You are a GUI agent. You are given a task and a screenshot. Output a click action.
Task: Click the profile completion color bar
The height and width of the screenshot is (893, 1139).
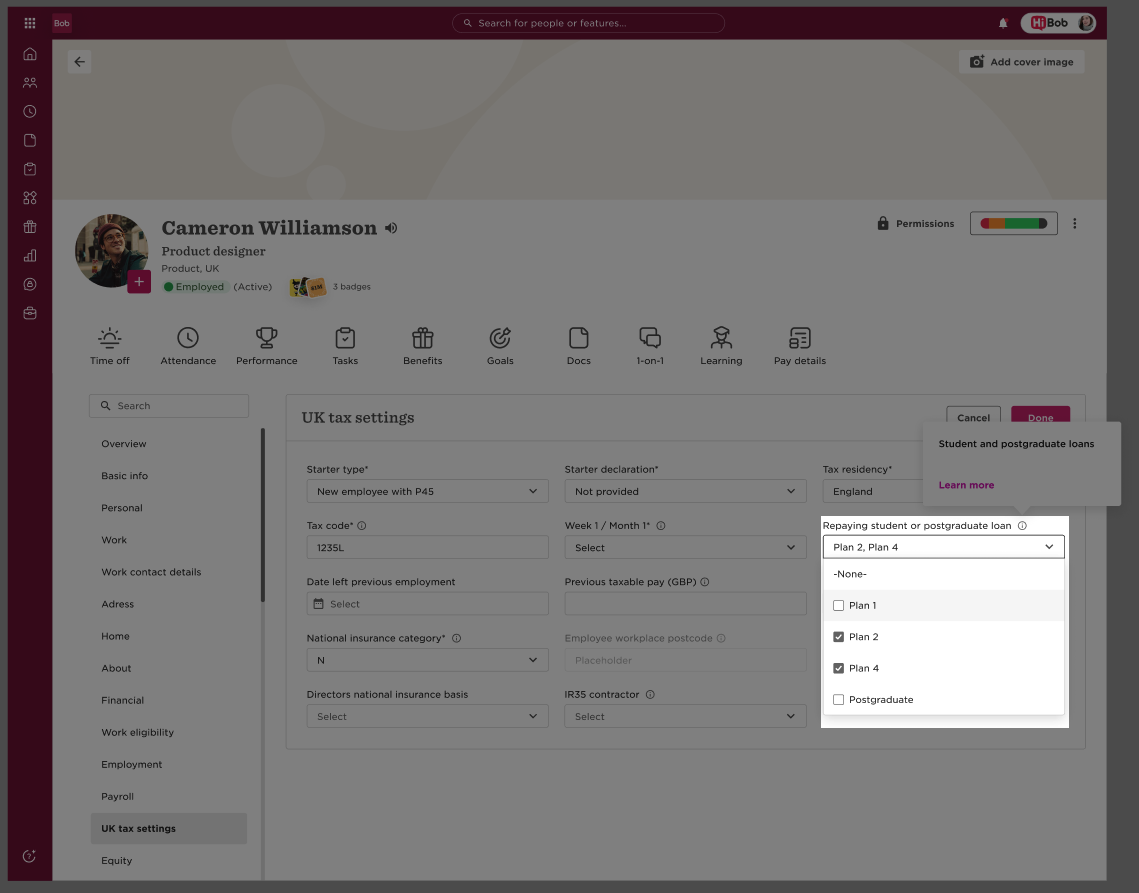pyautogui.click(x=1013, y=224)
